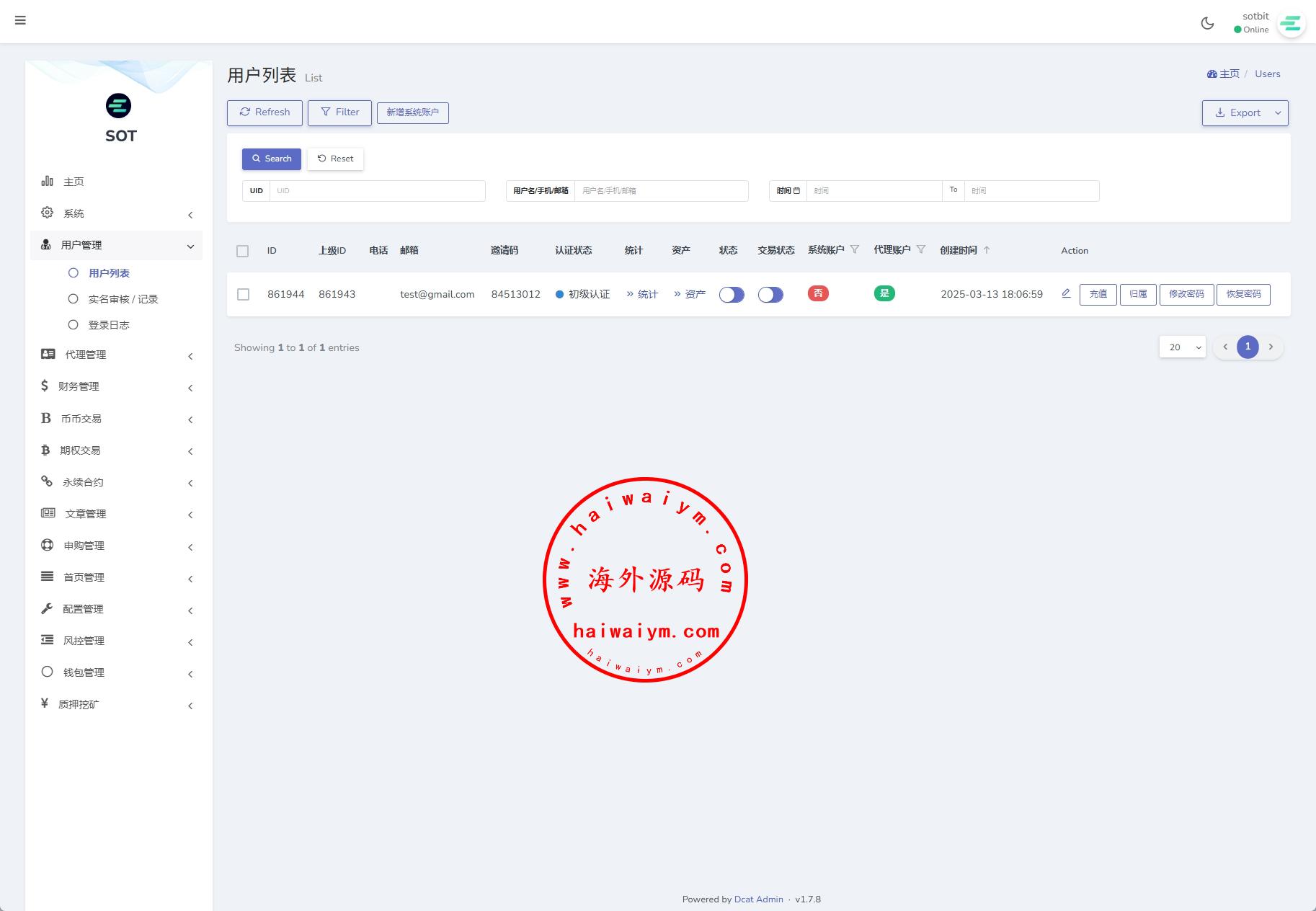
Task: Open 登录日志 in the sidebar
Action: [108, 325]
